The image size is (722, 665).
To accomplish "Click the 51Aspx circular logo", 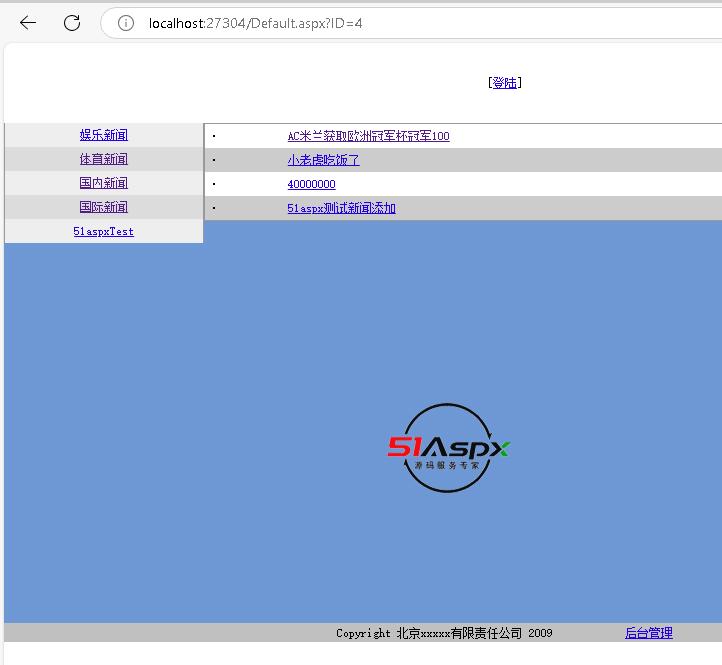I will coord(449,448).
